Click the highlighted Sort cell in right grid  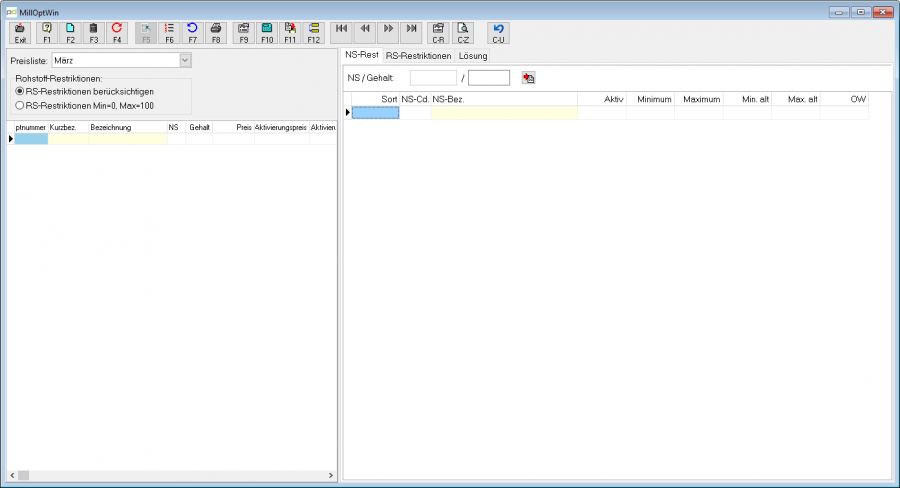click(x=375, y=113)
